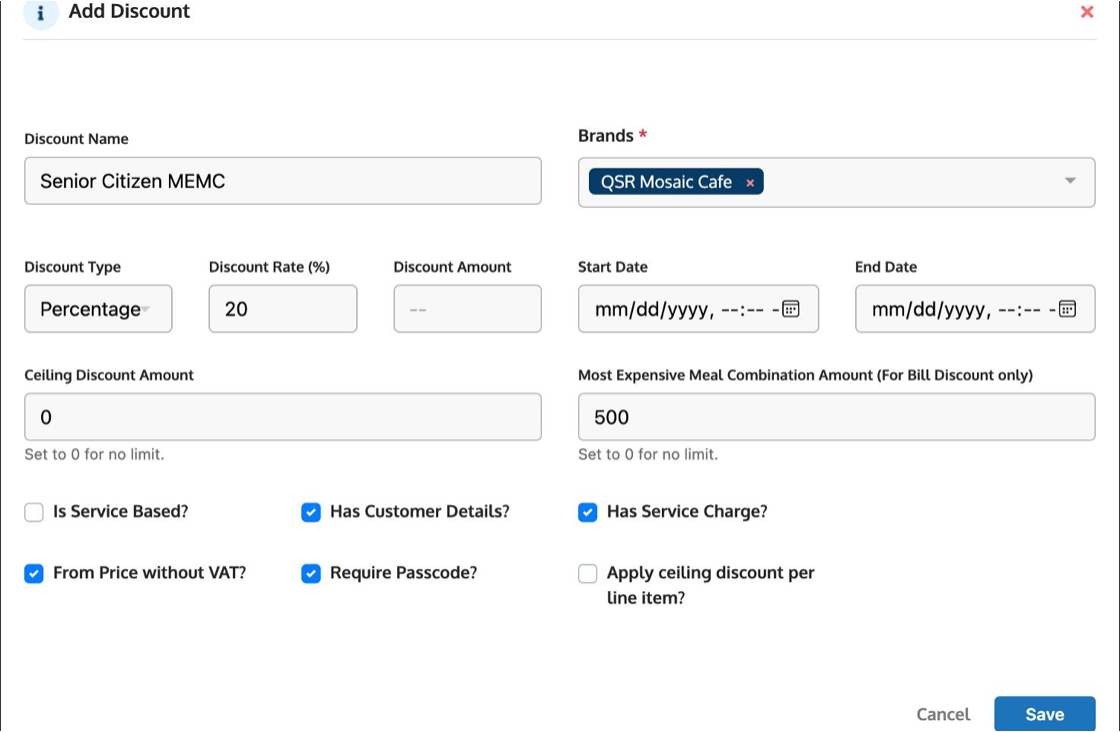Viewport: 1120px width, 732px height.
Task: Uncheck Require Passcode checkbox
Action: (x=311, y=573)
